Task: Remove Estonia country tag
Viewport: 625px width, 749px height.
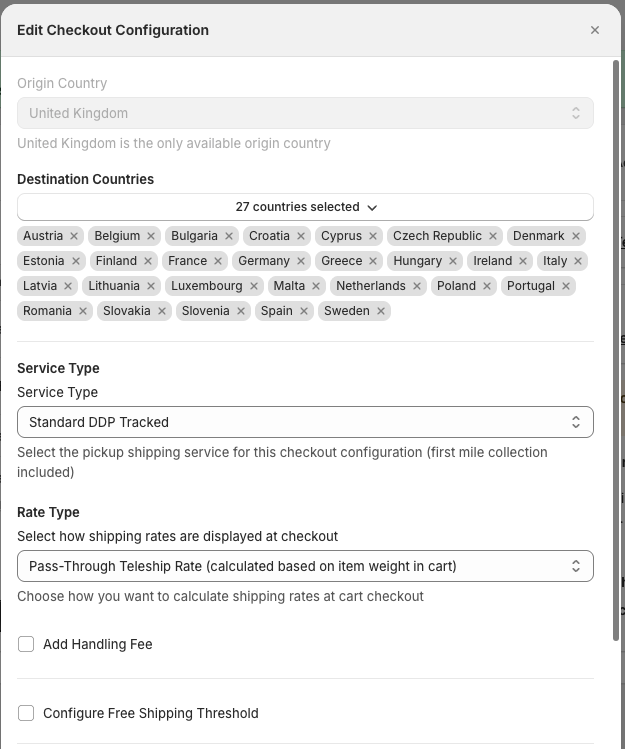Action: (76, 261)
